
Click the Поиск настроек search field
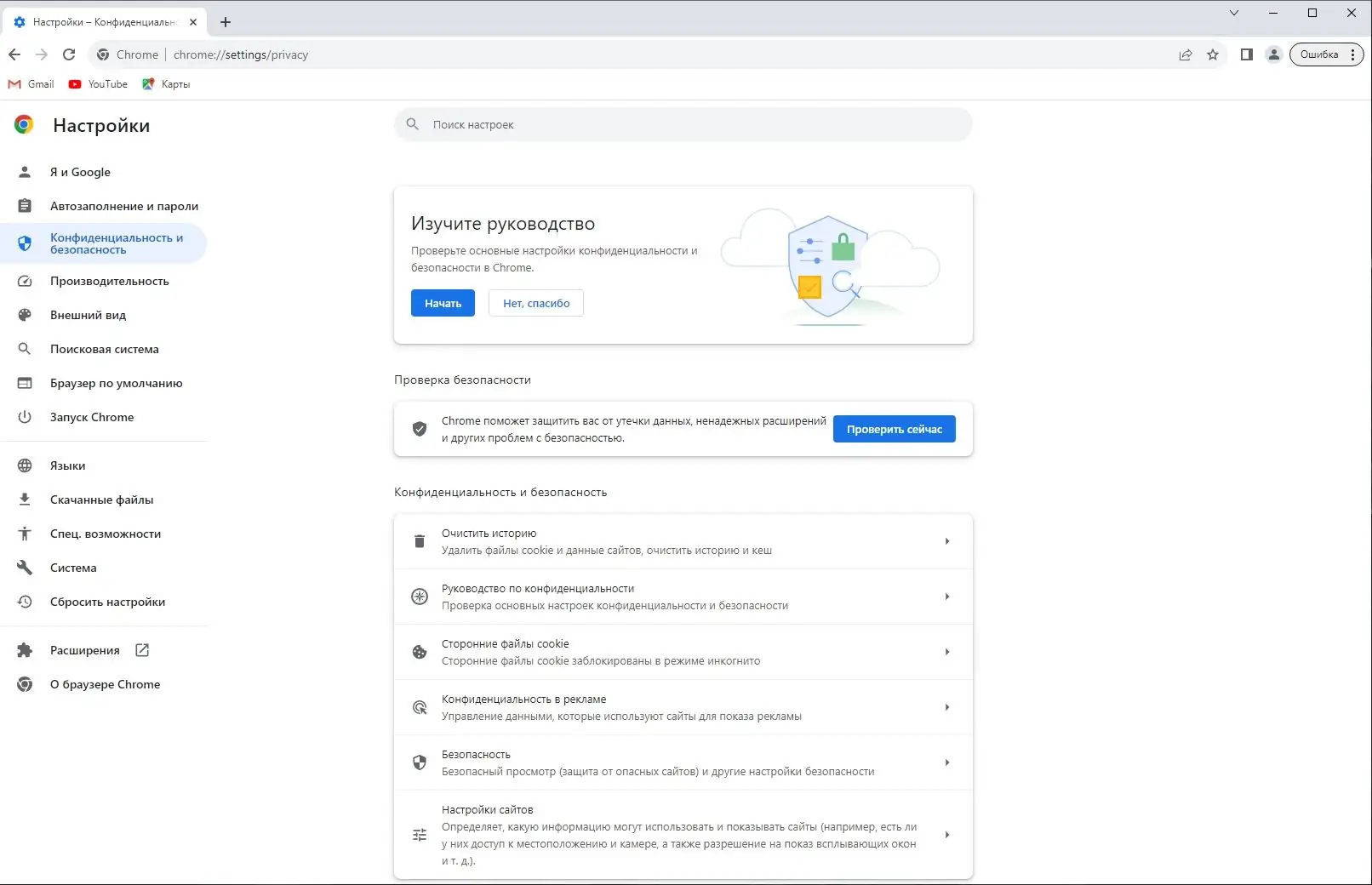pos(683,124)
